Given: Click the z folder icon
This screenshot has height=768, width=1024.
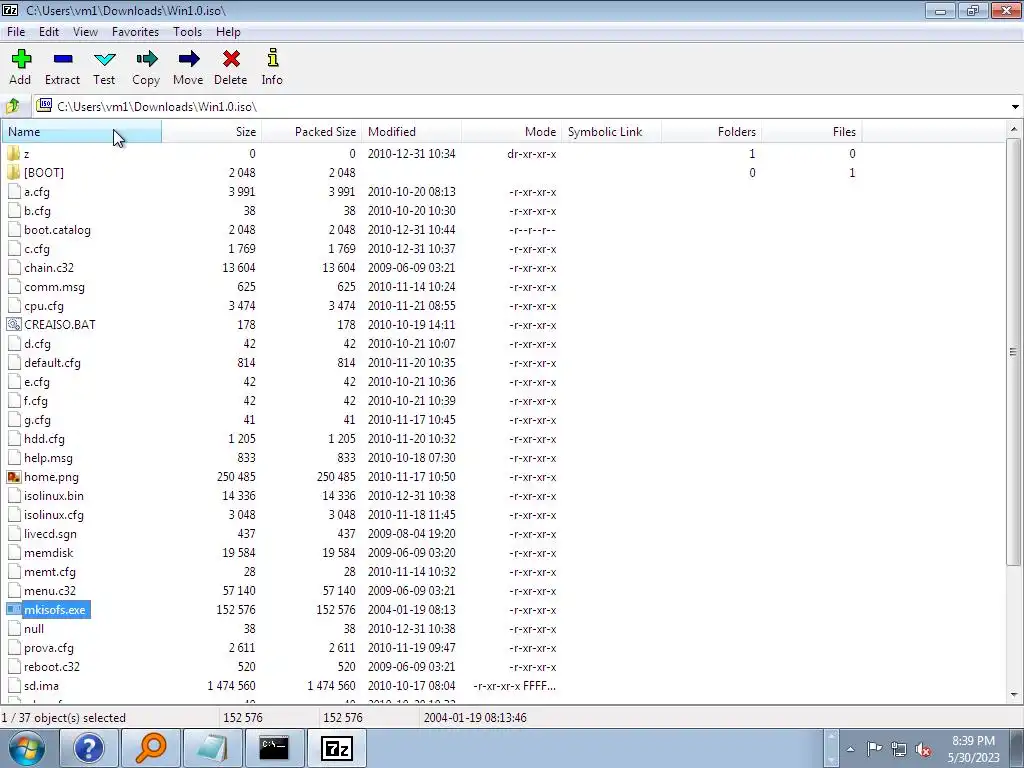Looking at the screenshot, I should [14, 153].
